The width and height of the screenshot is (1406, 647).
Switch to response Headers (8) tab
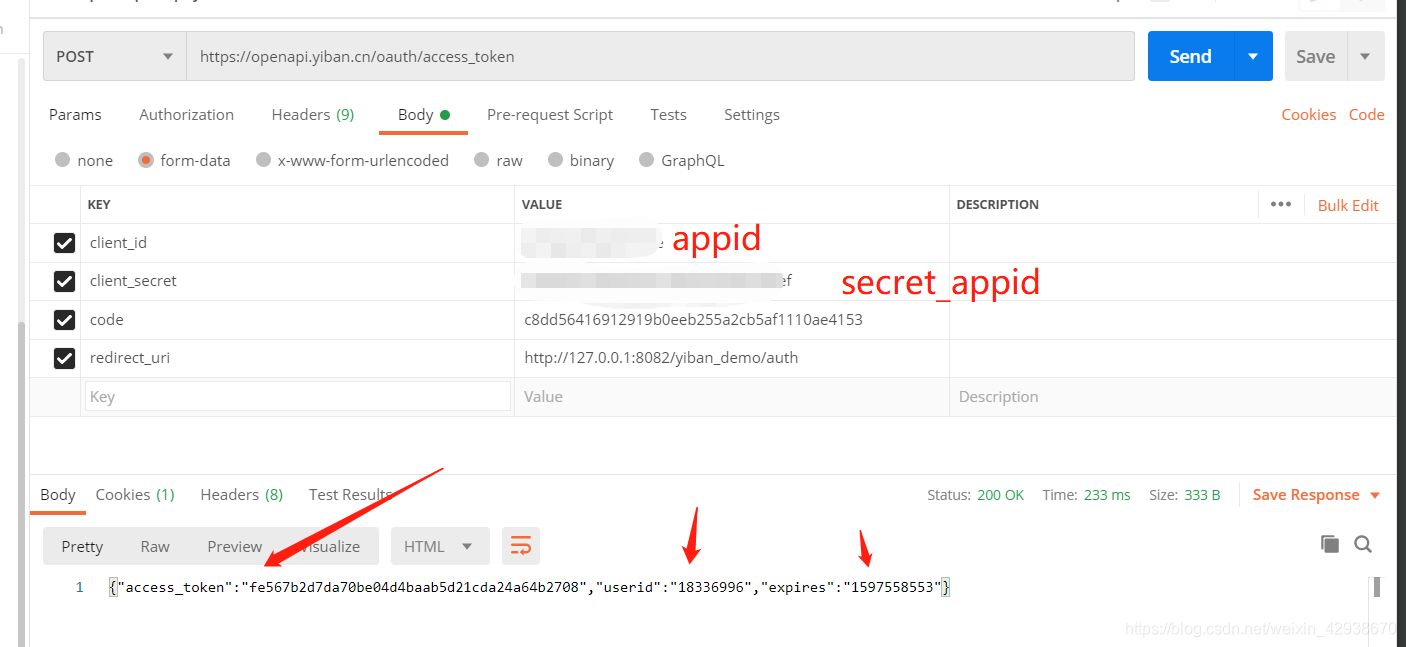[241, 494]
